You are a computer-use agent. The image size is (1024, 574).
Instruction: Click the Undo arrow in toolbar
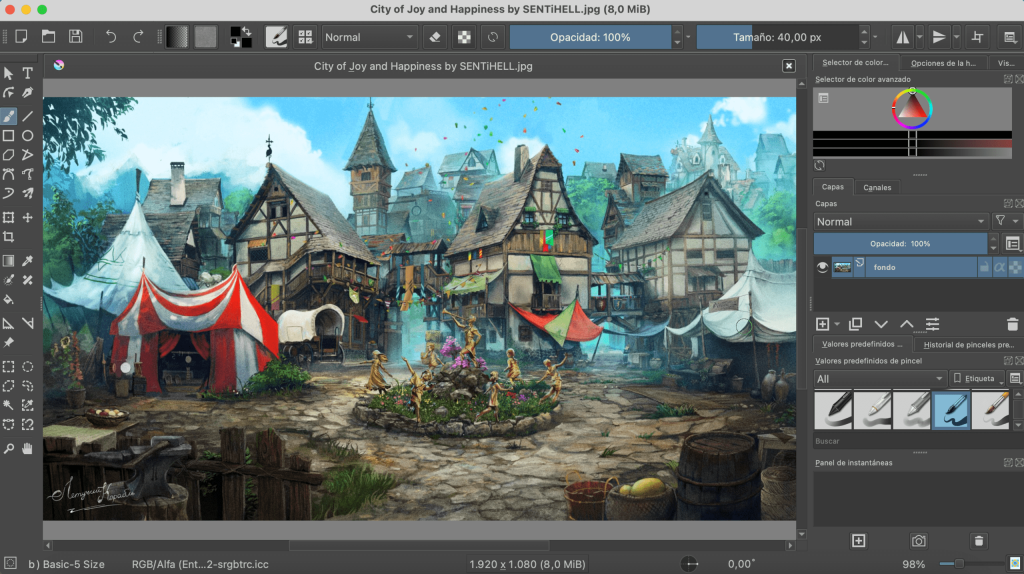coord(110,37)
